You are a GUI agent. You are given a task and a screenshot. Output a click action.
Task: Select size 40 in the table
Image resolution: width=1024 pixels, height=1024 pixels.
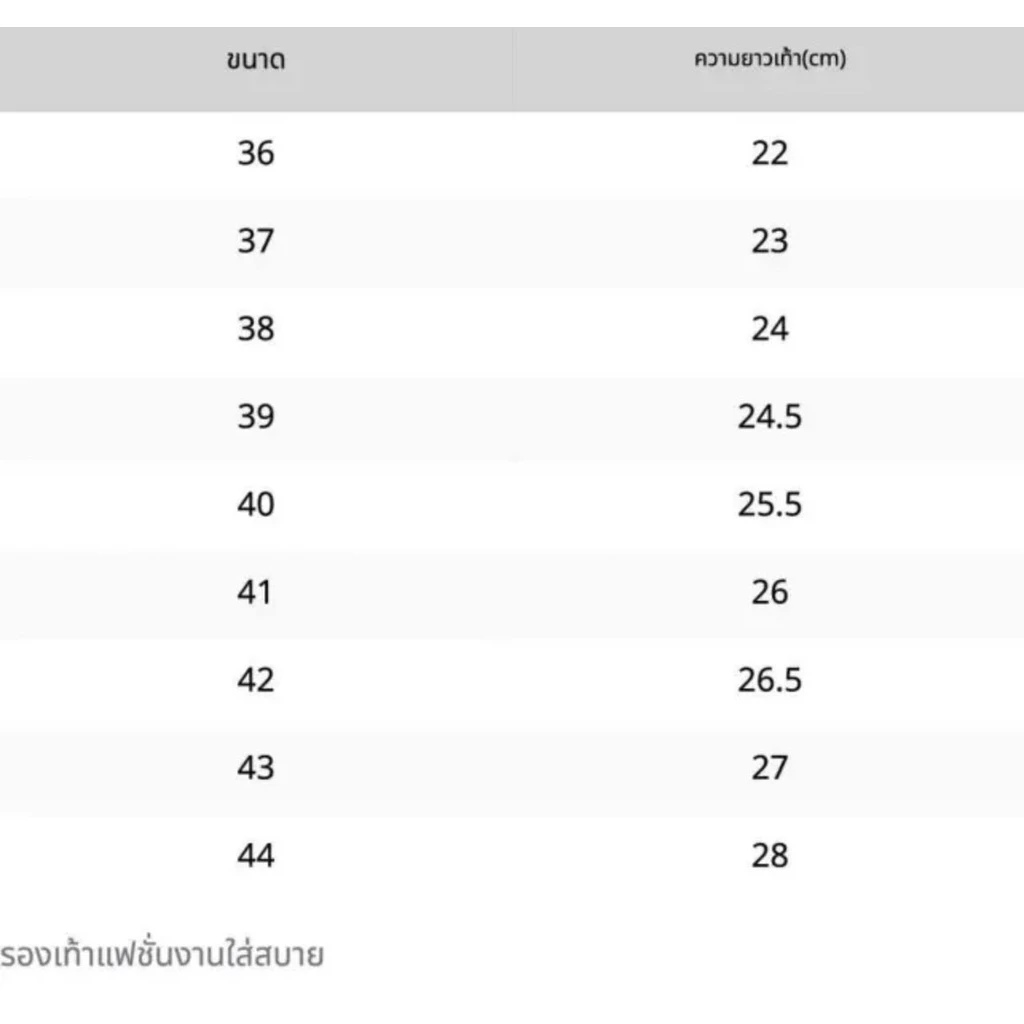coord(256,504)
